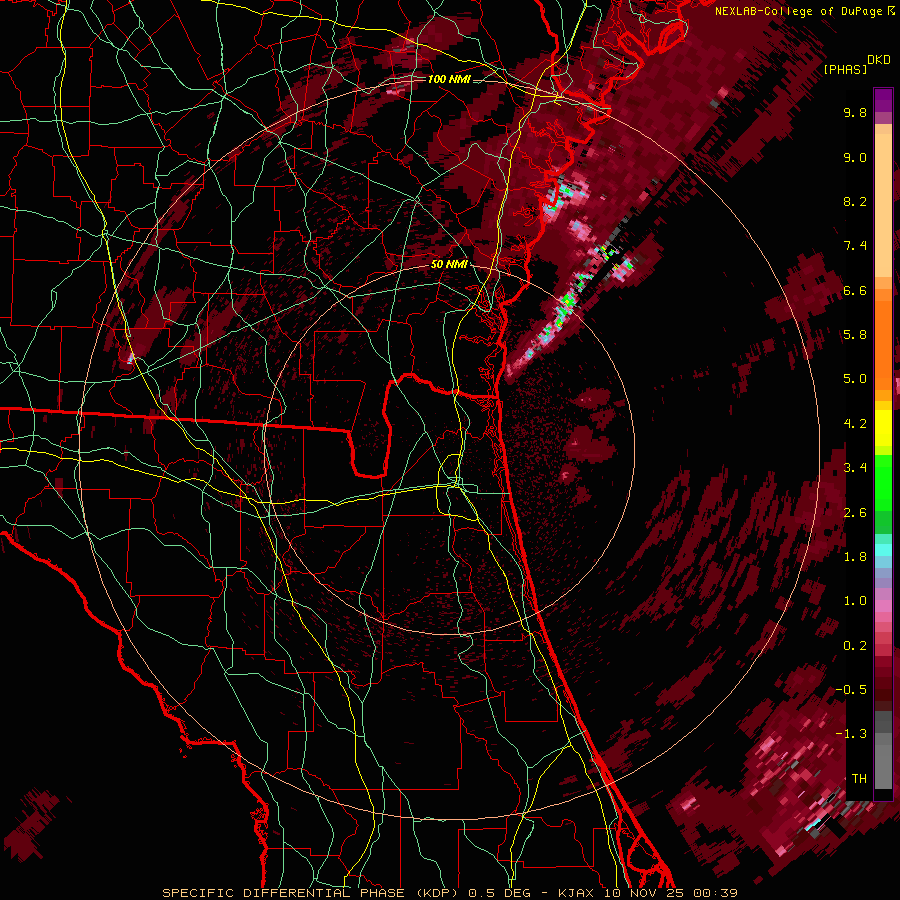Image resolution: width=900 pixels, height=900 pixels.
Task: Click the [PHAS] legend label
Action: click(845, 69)
